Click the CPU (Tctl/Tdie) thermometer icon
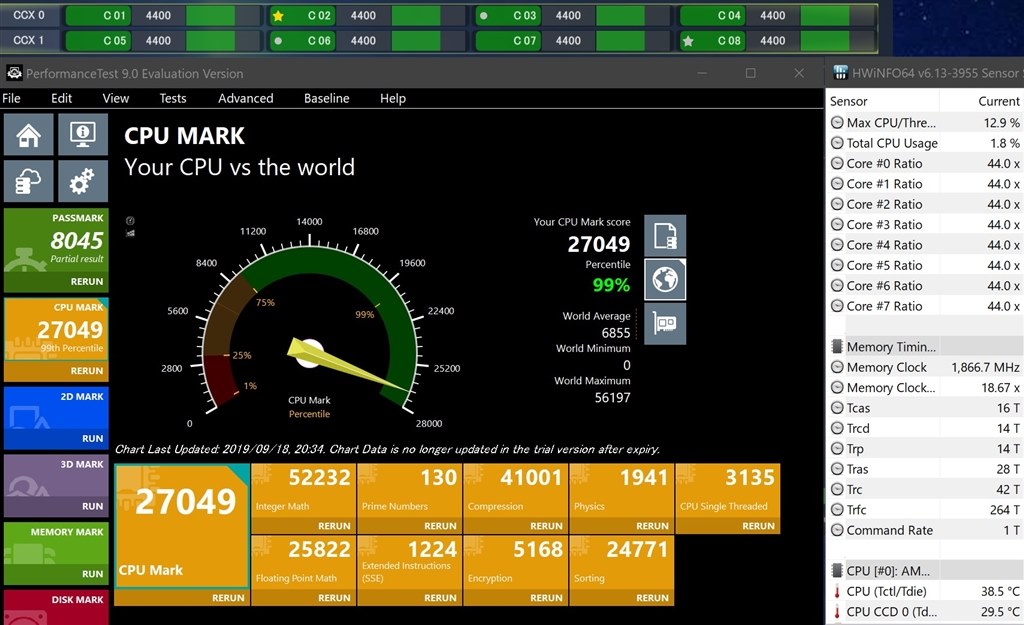The width and height of the screenshot is (1024, 625). [837, 592]
